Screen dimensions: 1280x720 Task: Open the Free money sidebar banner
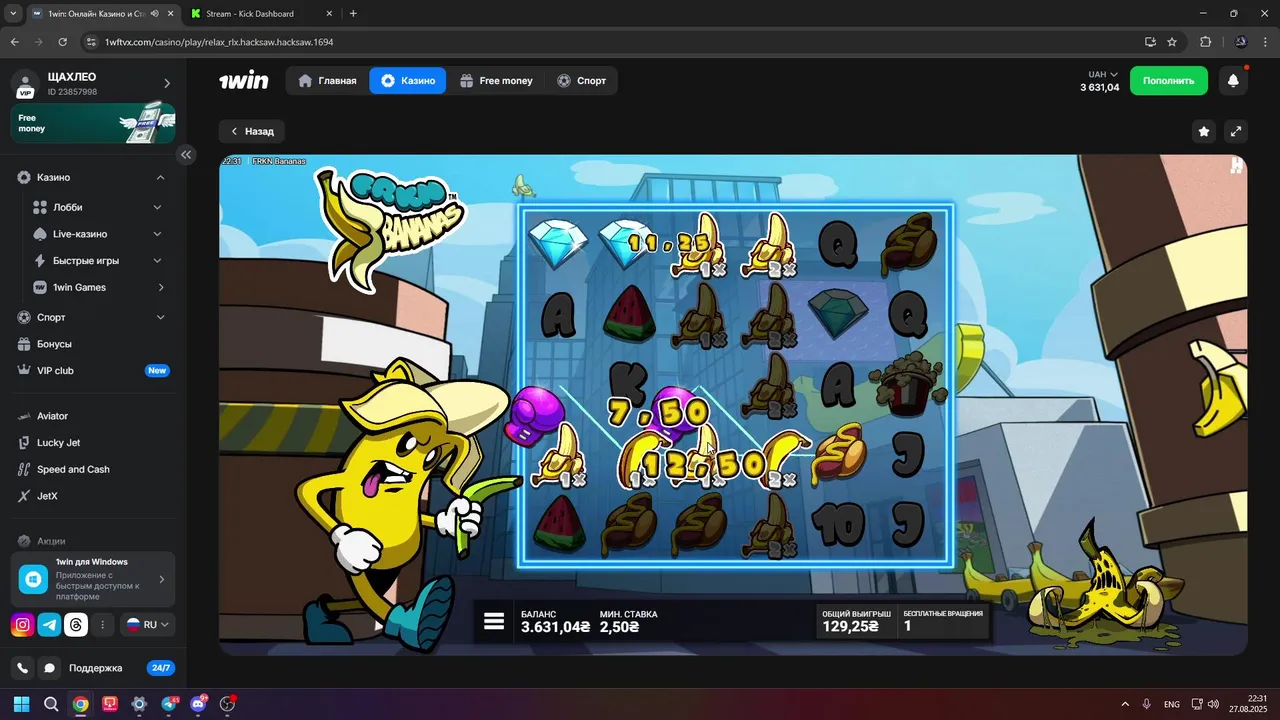(x=93, y=123)
